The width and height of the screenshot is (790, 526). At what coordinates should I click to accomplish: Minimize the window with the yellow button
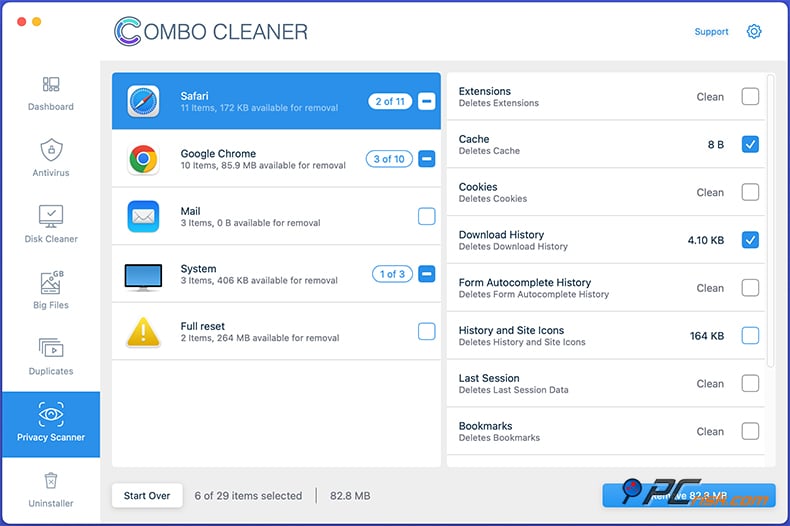tap(37, 21)
